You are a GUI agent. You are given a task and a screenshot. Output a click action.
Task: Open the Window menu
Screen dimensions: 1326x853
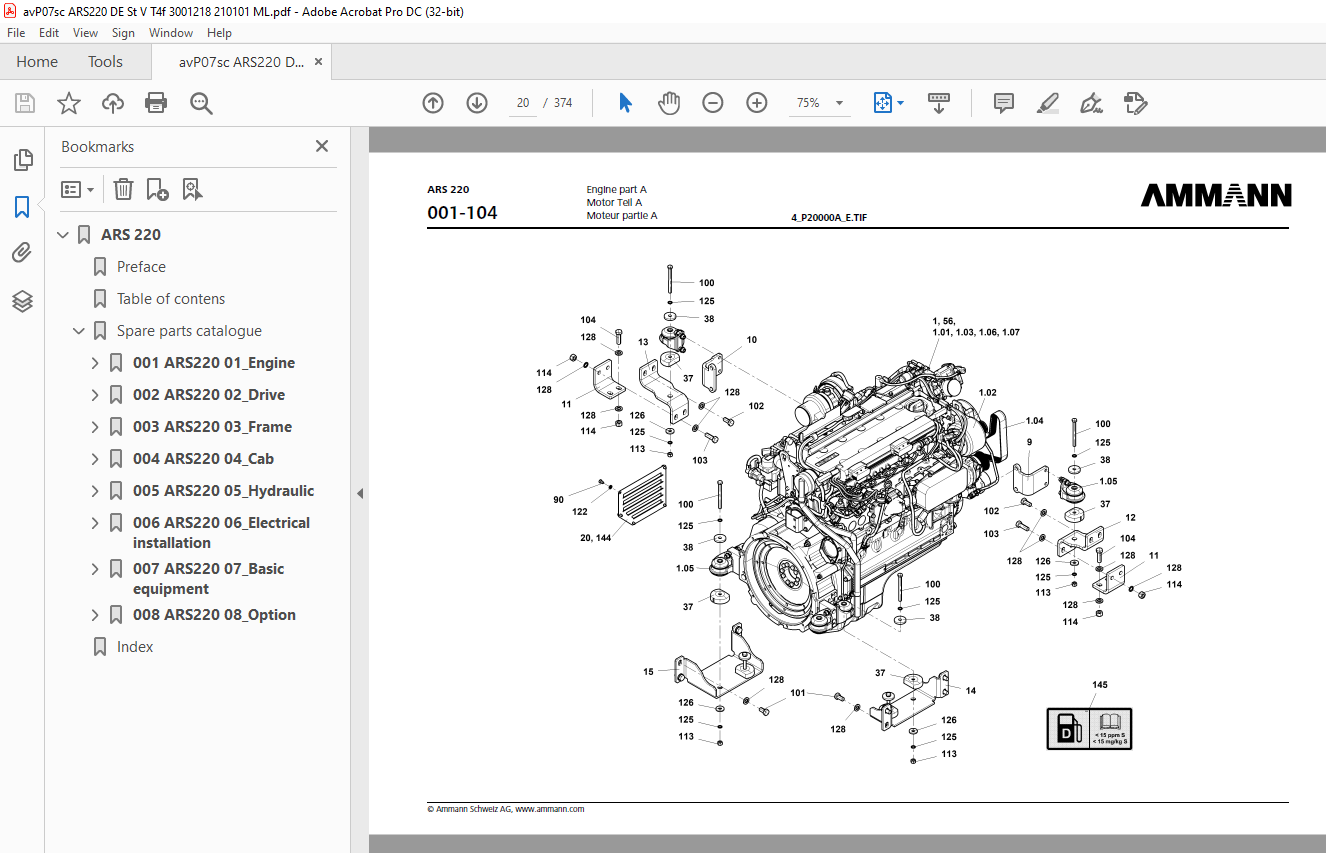point(171,33)
